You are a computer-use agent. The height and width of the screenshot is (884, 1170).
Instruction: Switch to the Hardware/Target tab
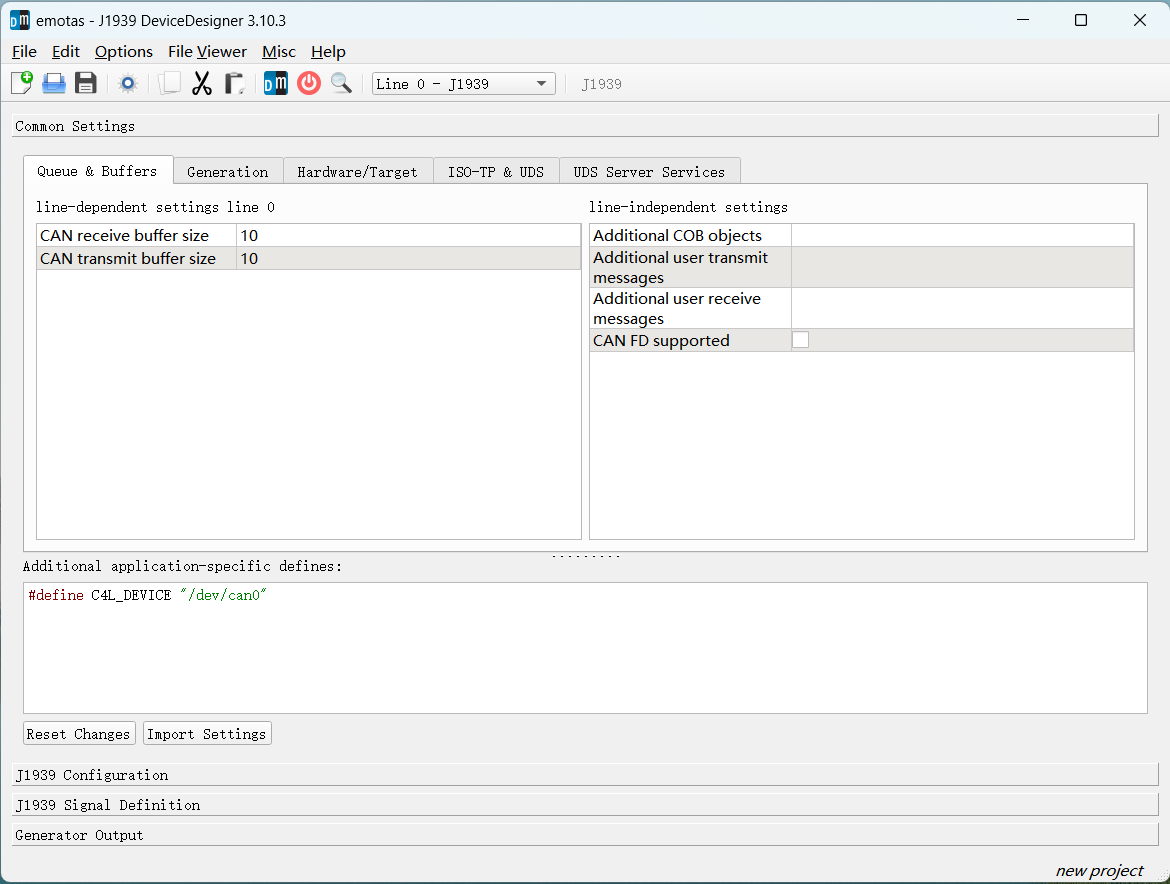coord(358,172)
